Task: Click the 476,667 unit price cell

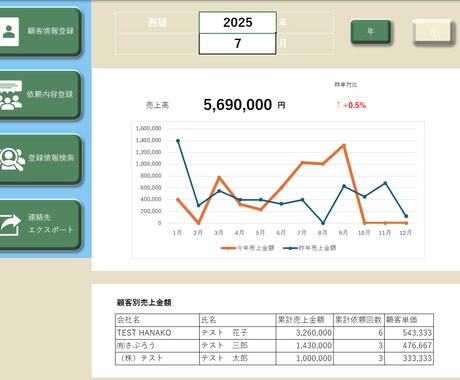Action: point(409,345)
